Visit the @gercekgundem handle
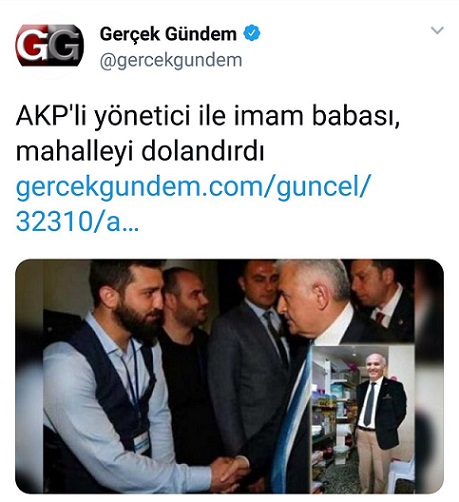 171,60
